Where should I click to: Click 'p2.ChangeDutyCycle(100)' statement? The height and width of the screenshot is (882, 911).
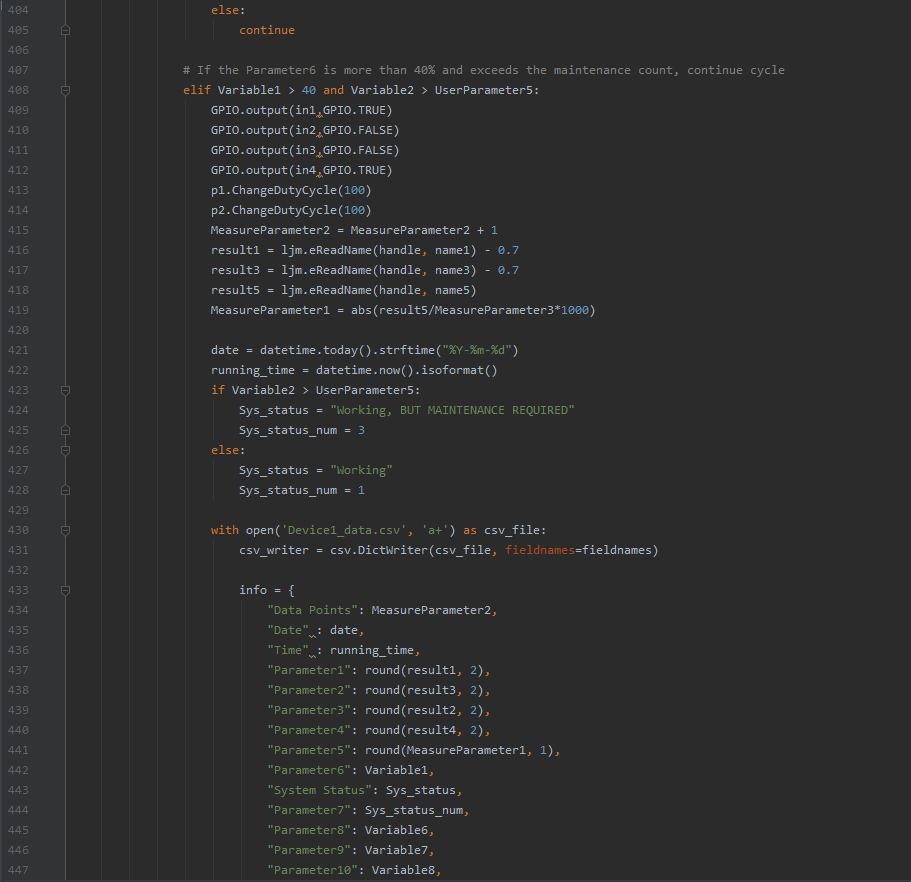pyautogui.click(x=290, y=210)
